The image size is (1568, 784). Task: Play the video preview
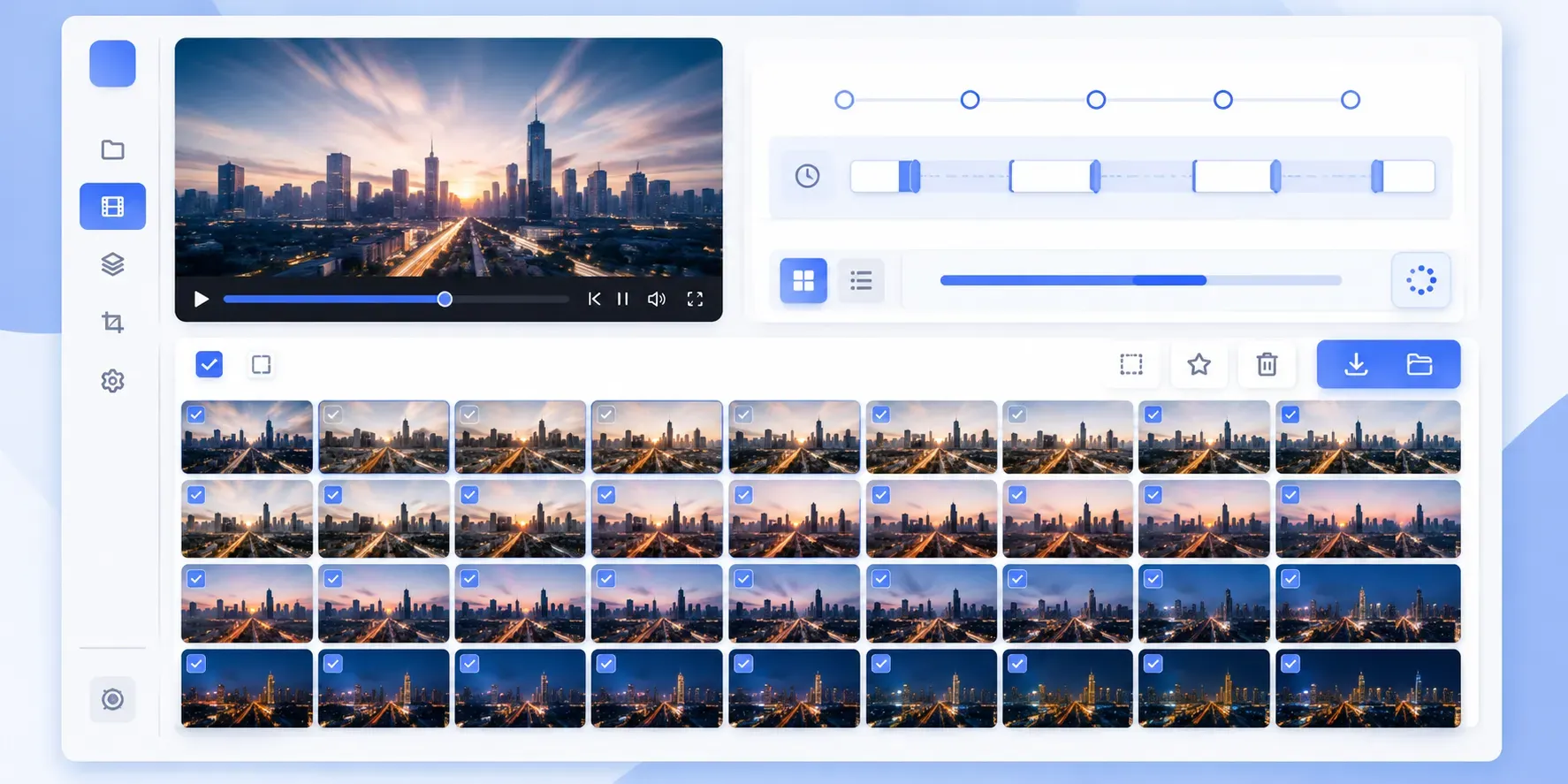[x=201, y=300]
